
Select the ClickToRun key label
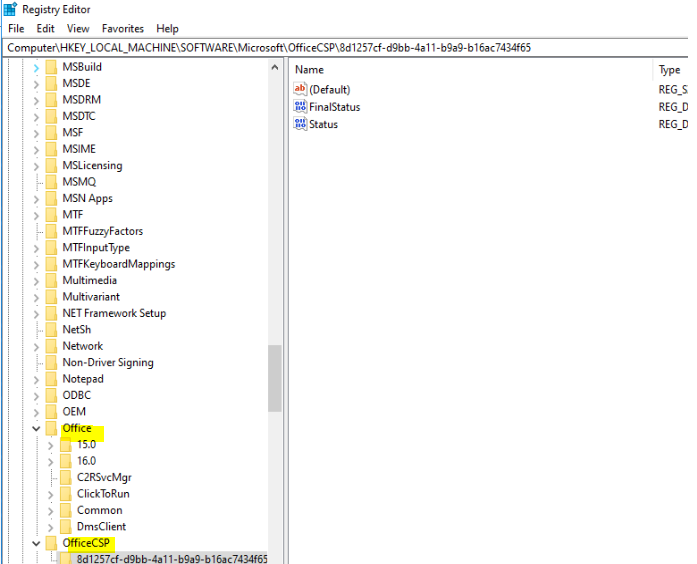103,494
